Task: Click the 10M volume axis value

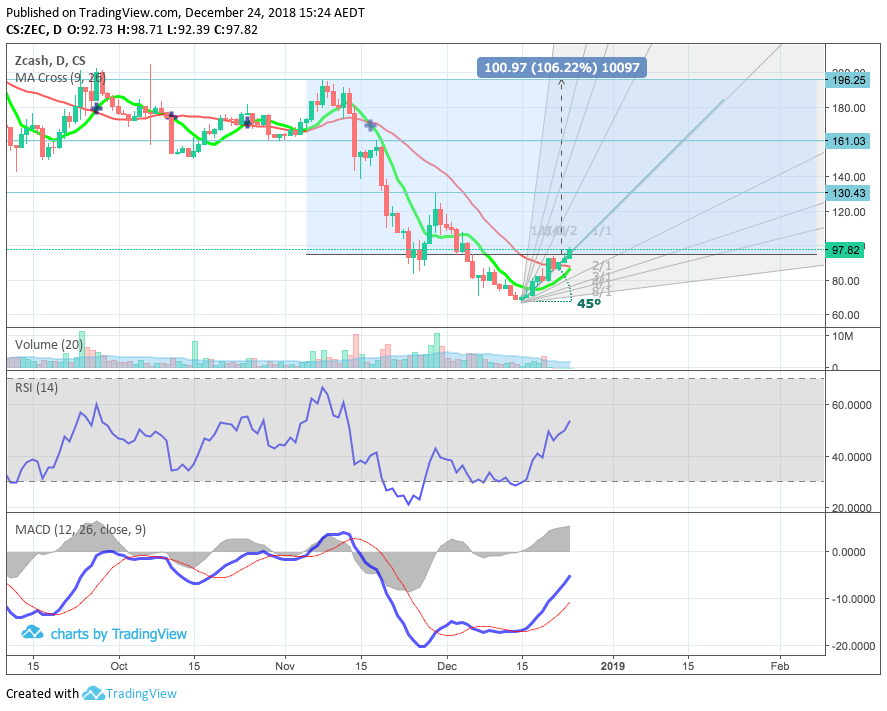Action: pos(842,336)
